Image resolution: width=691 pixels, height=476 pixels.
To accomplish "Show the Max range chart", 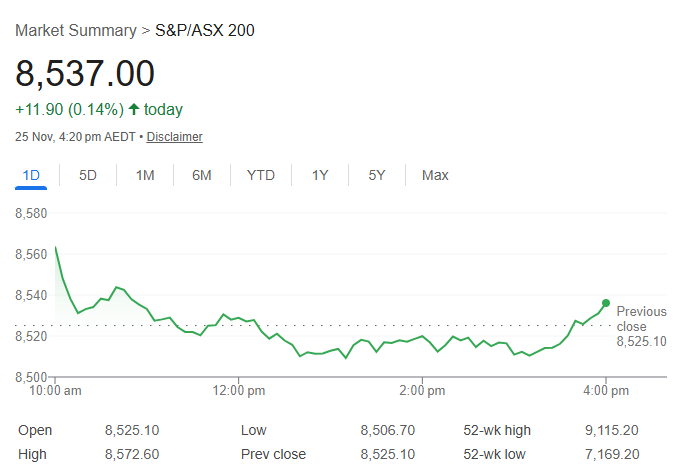I will (x=435, y=176).
